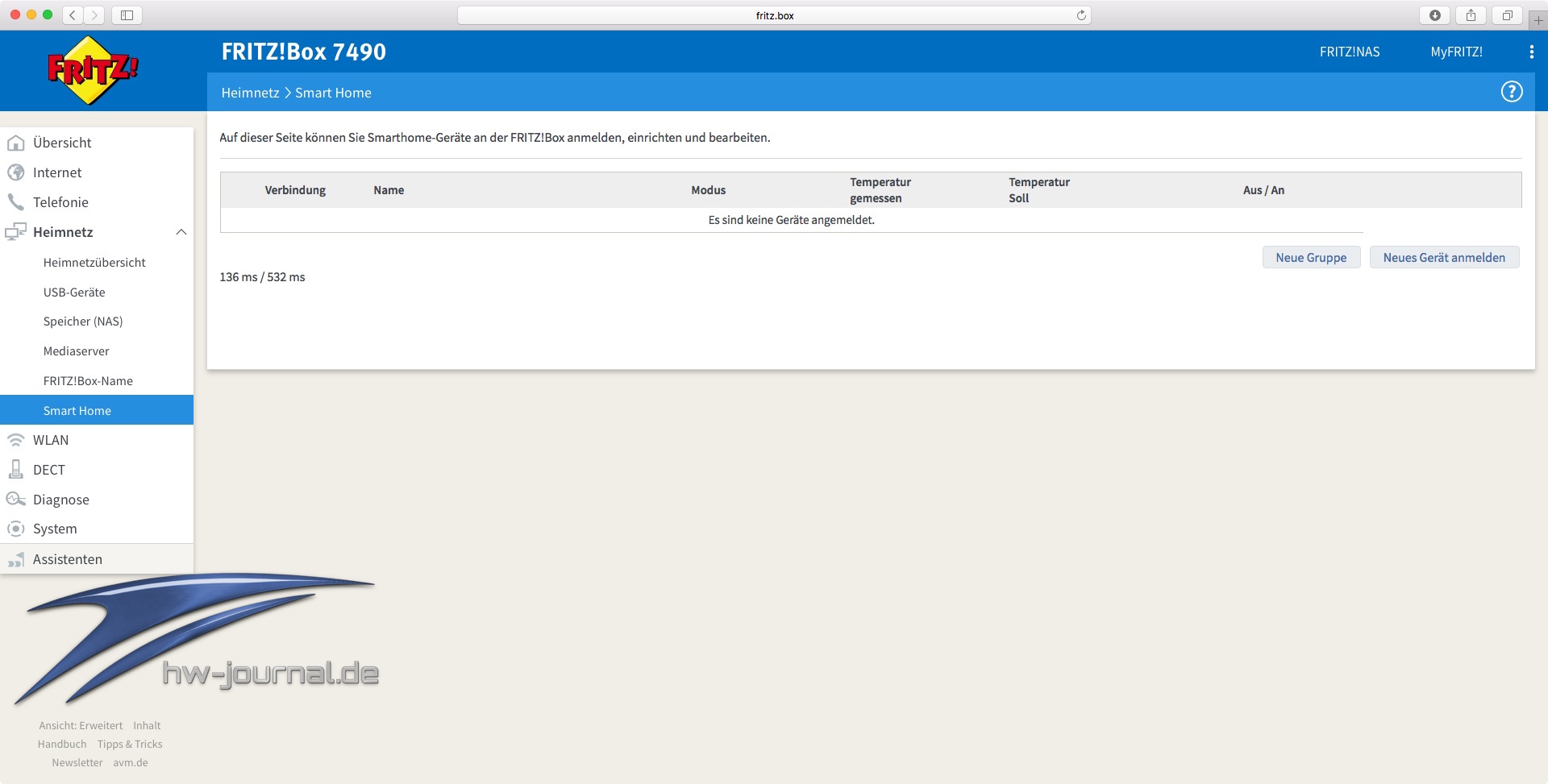Click Temperatur Soll column header

[1039, 190]
